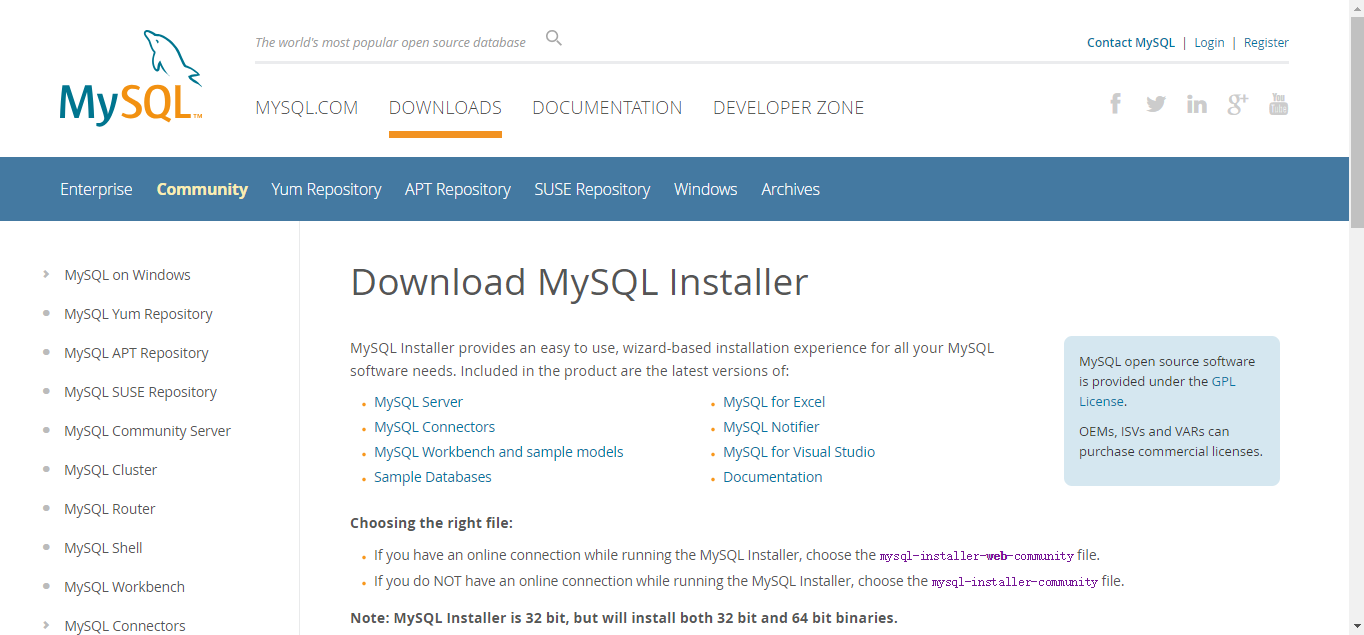Click Contact MySQL link
1364x635 pixels.
tap(1131, 43)
